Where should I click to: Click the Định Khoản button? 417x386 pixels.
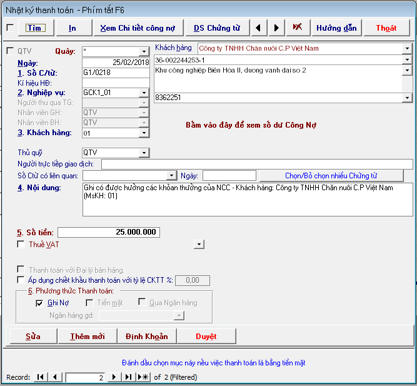point(147,336)
